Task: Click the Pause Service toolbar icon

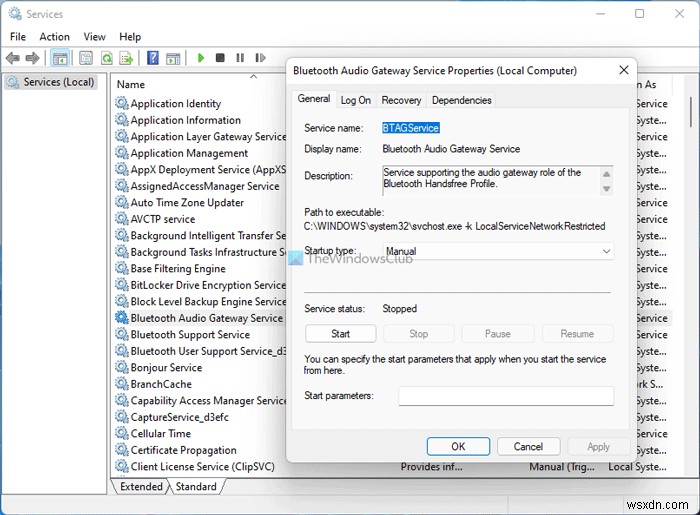Action: 240,58
